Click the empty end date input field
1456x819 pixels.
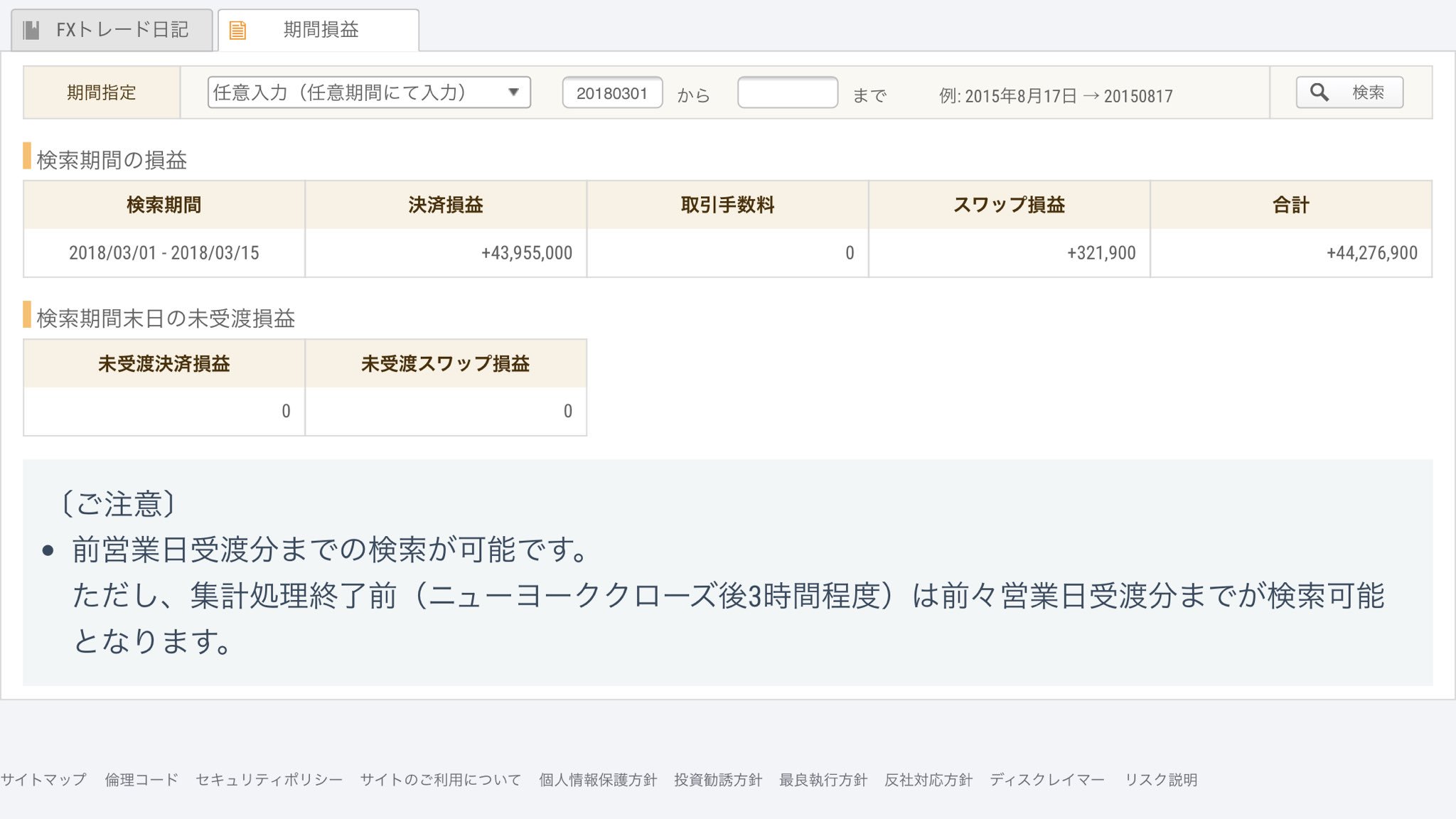787,92
